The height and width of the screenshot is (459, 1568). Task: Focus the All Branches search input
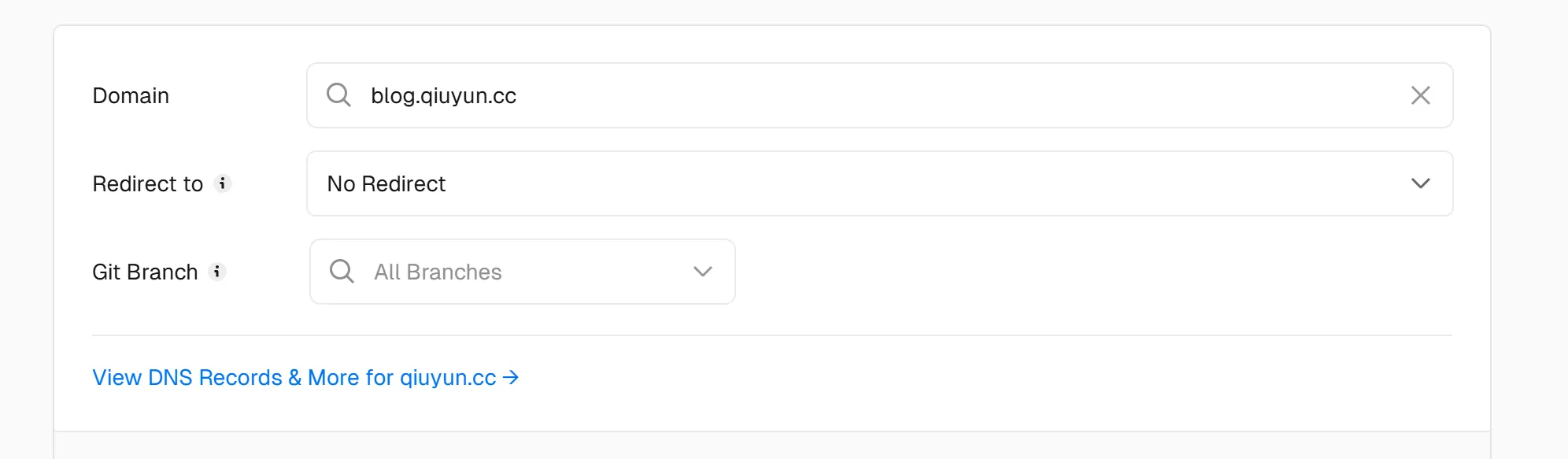point(523,272)
